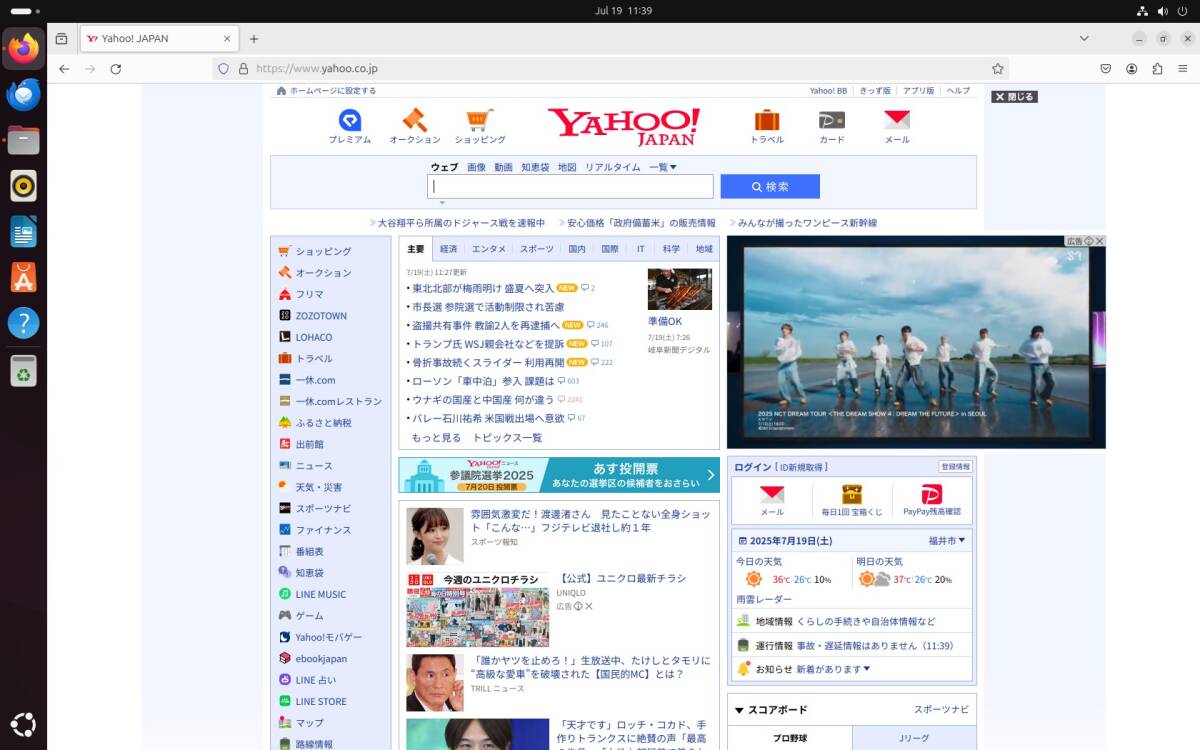Open the 毎日1回 宝箱くじ treasure chest icon
1200x750 pixels.
click(852, 500)
